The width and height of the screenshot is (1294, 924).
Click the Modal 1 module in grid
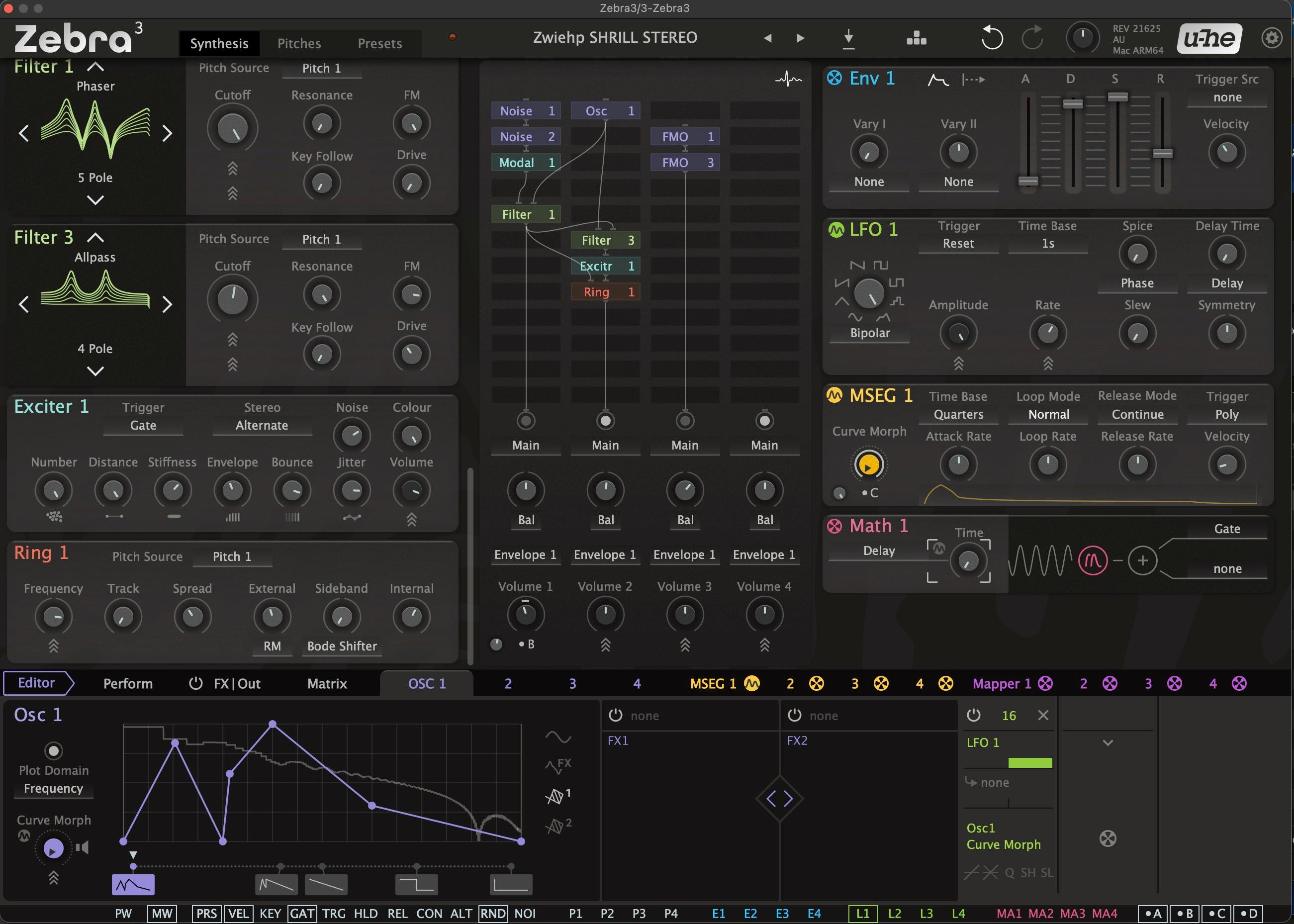click(526, 163)
